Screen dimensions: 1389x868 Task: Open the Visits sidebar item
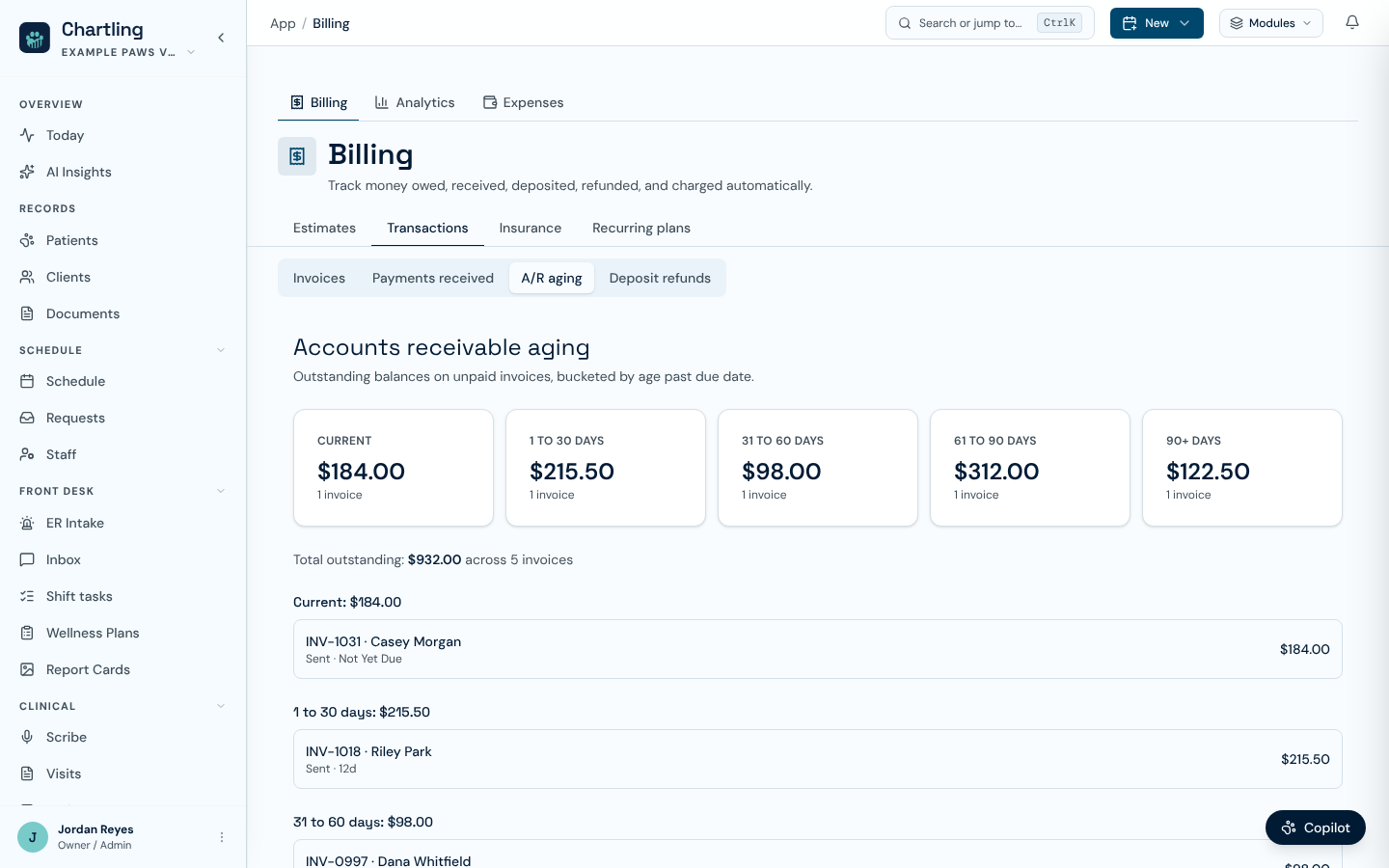123,773
